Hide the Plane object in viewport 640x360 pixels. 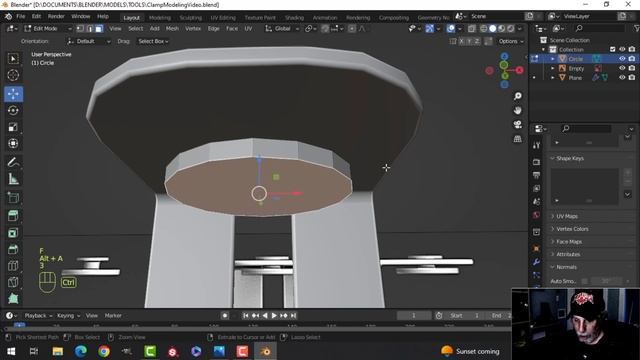[x=622, y=78]
